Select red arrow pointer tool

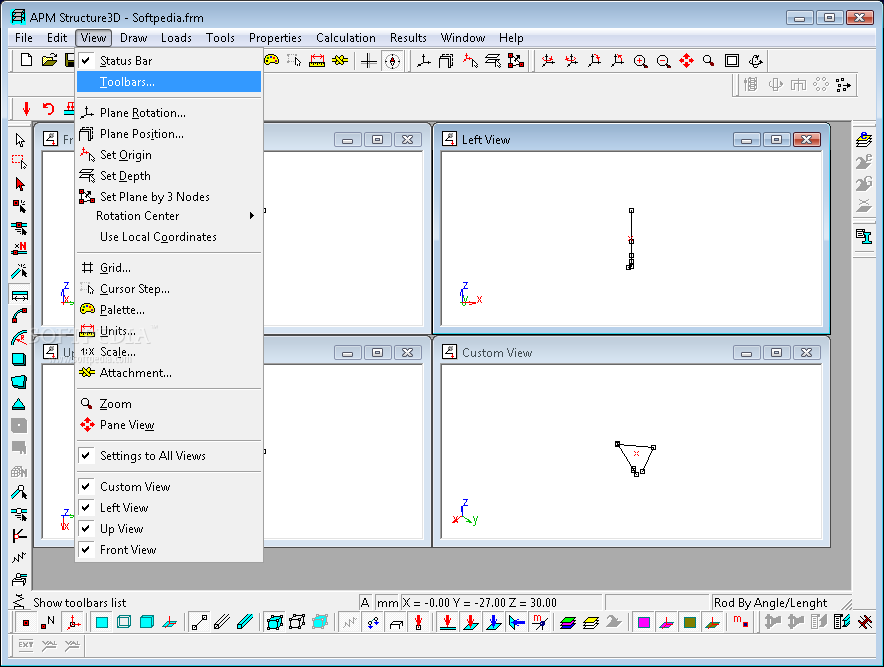(x=20, y=184)
